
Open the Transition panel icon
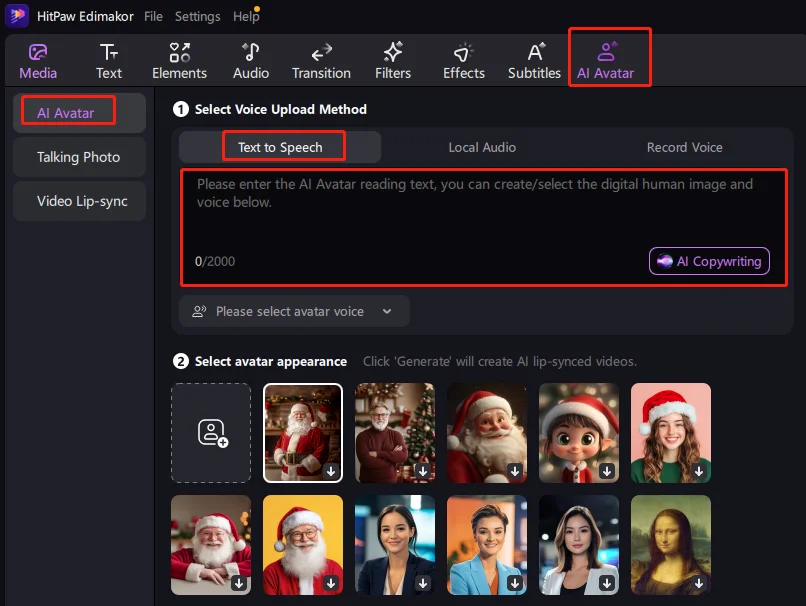tap(321, 53)
